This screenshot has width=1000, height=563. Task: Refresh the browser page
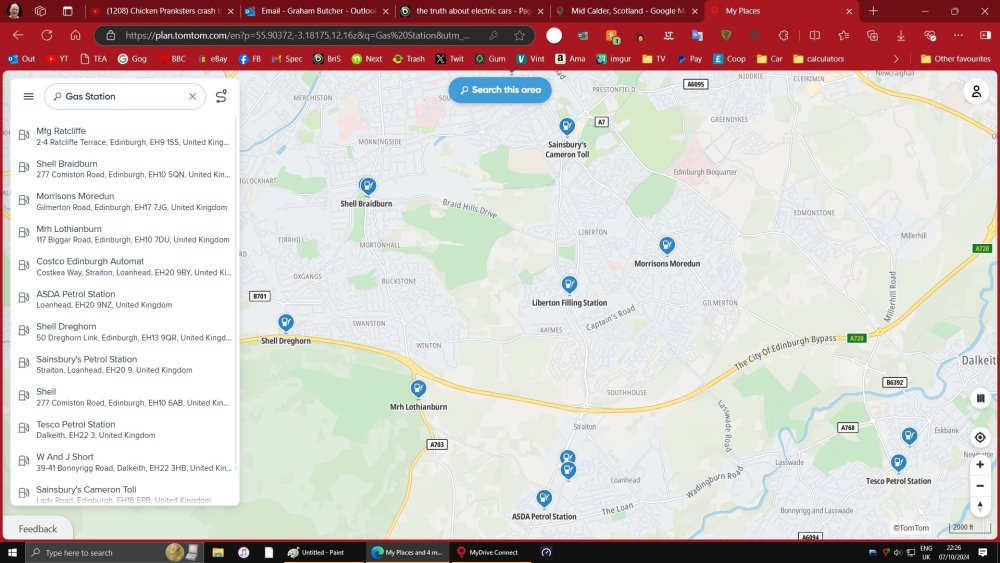point(47,35)
